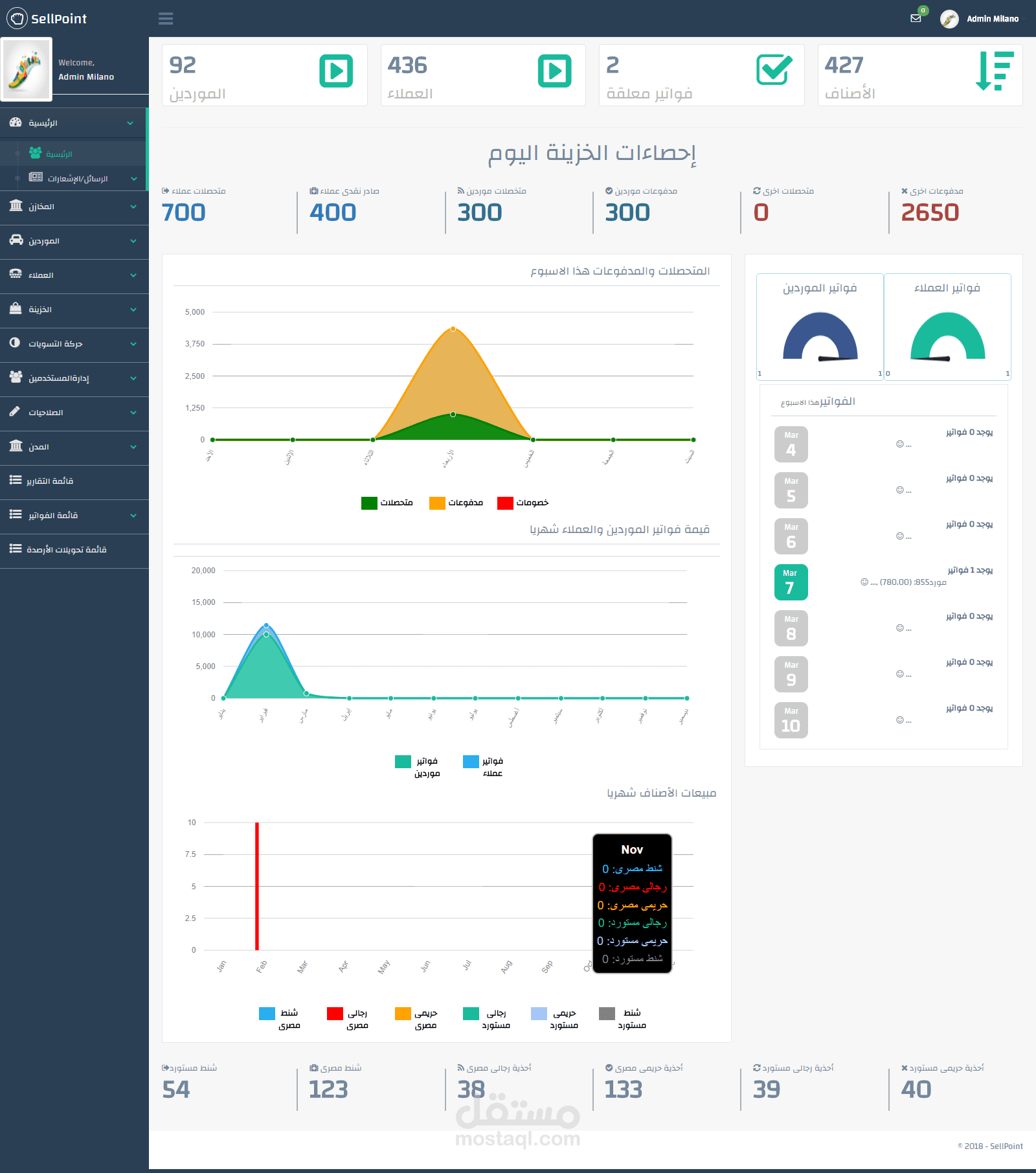Click the 700 متحصلات عملاء value
The width and height of the screenshot is (1036, 1173).
[183, 212]
